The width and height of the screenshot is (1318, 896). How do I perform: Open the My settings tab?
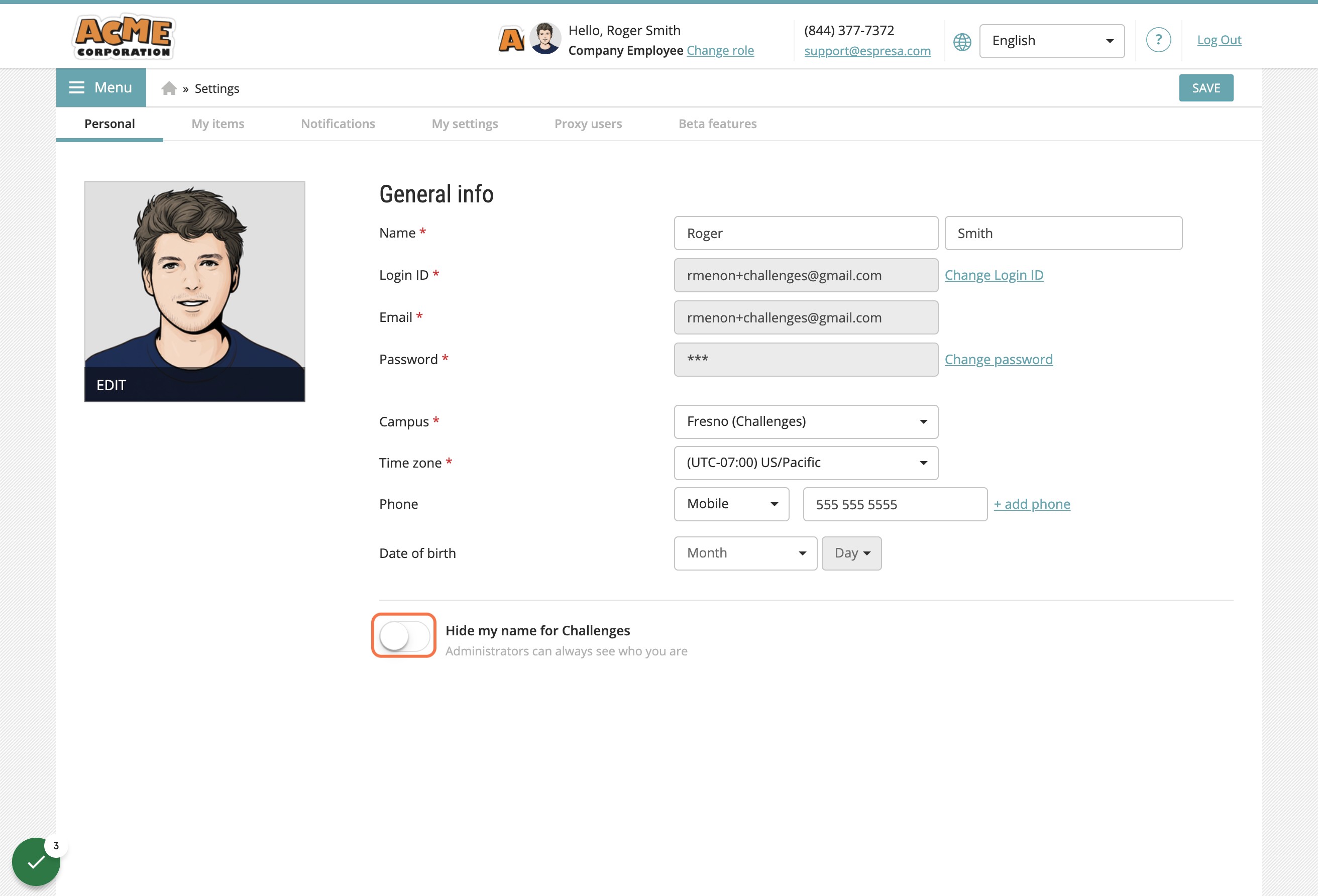click(x=465, y=124)
